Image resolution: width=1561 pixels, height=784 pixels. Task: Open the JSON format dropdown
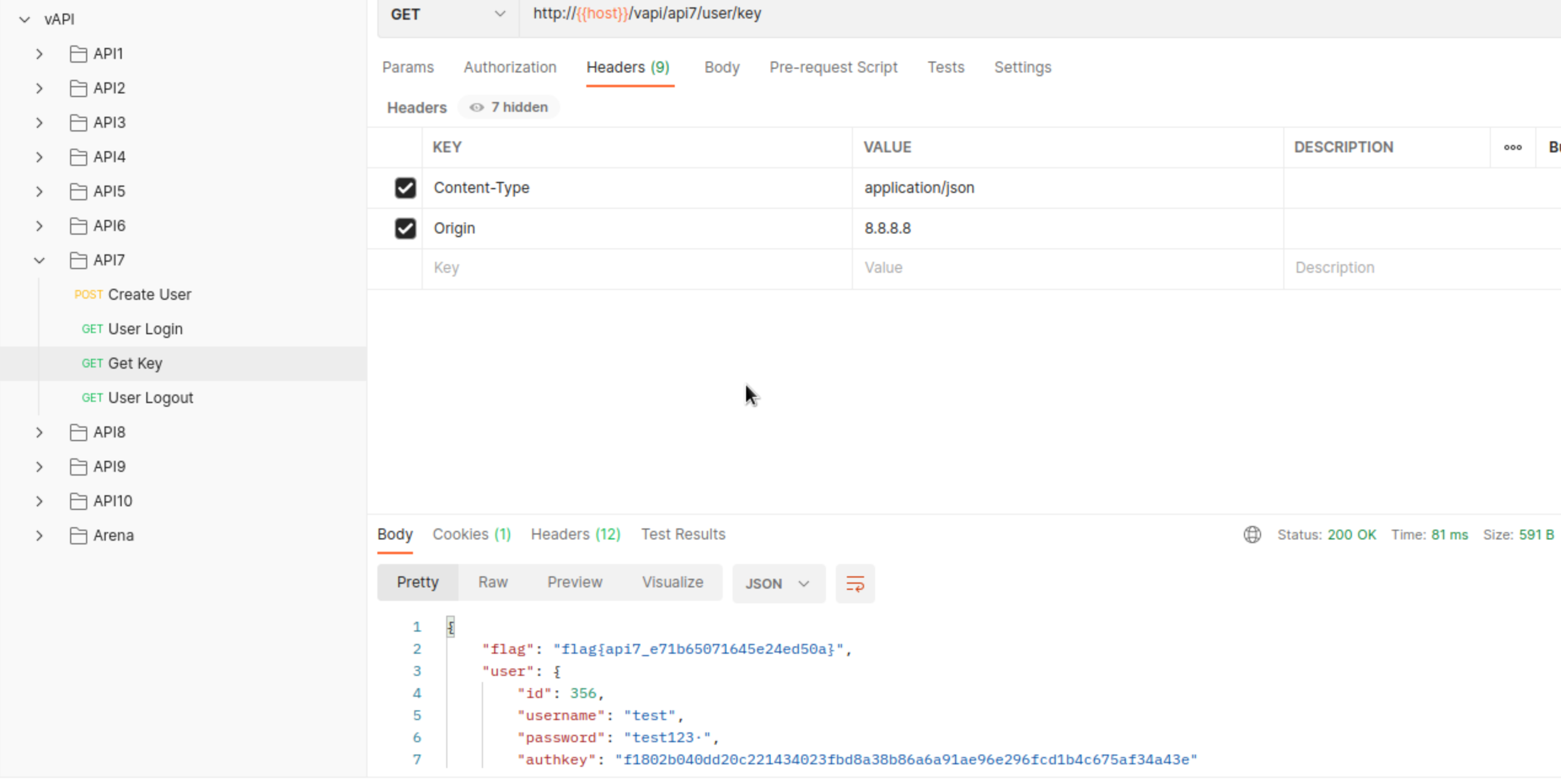(x=777, y=583)
